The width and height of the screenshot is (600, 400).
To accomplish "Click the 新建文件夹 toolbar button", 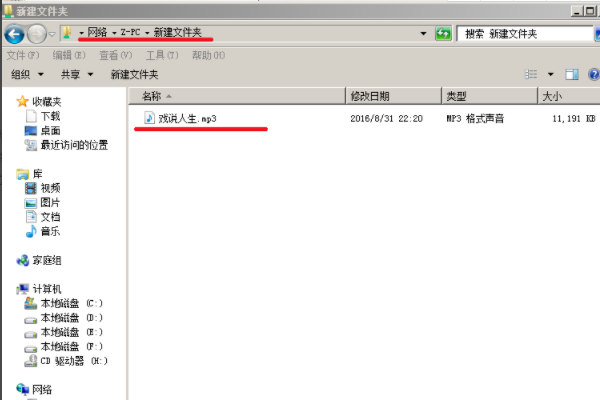I will 134,74.
